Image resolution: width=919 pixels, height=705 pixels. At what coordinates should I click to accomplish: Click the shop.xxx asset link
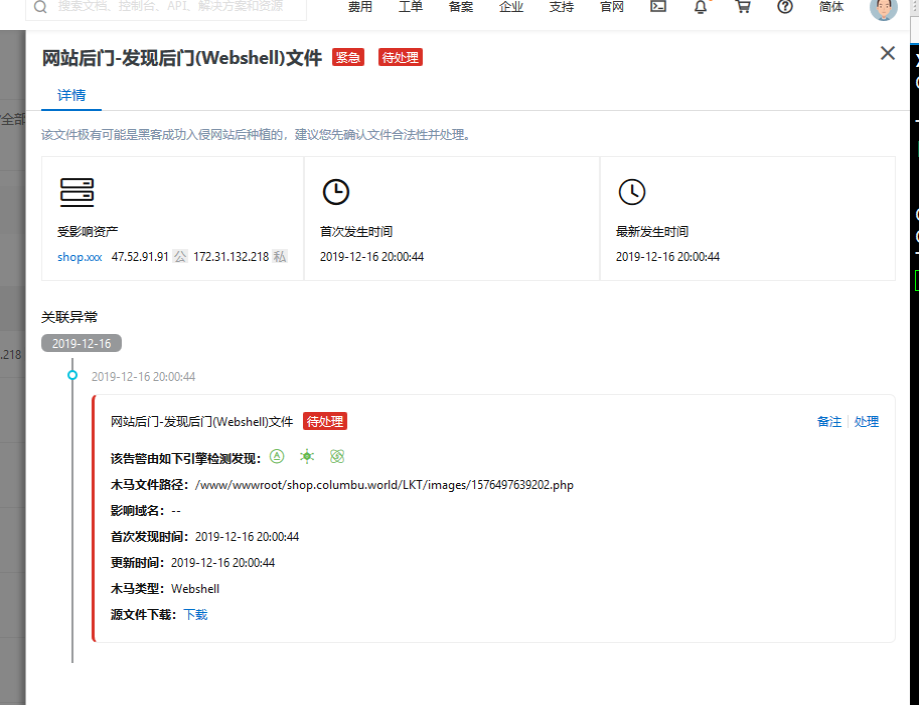[x=79, y=257]
